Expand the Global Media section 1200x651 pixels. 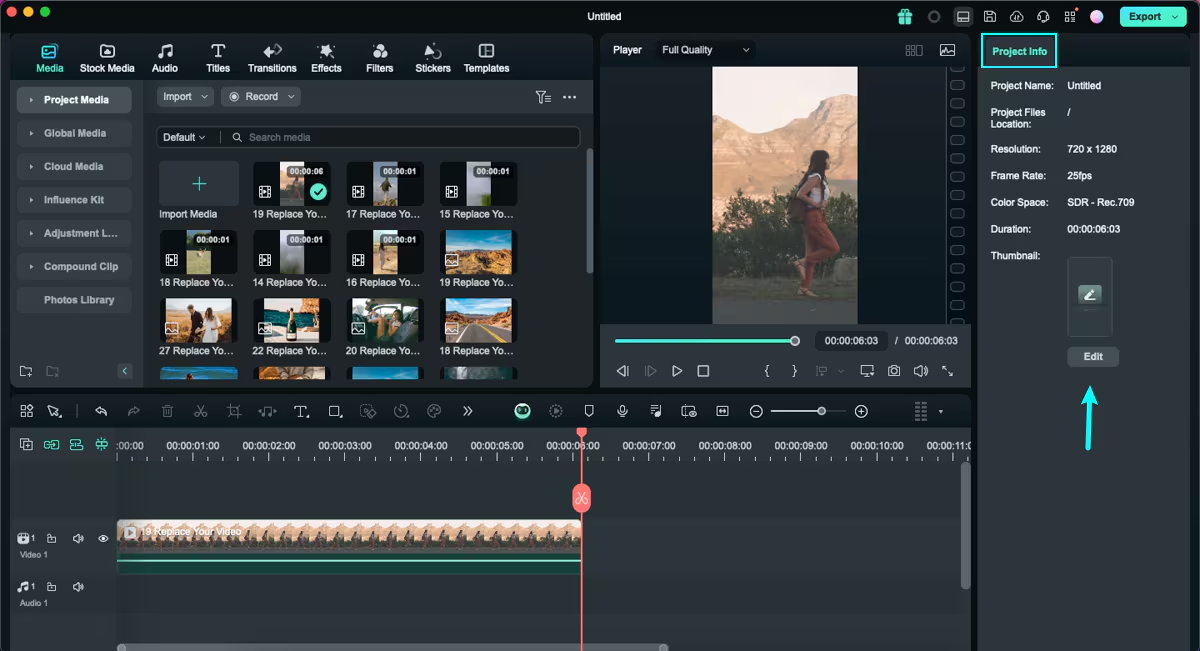(74, 133)
